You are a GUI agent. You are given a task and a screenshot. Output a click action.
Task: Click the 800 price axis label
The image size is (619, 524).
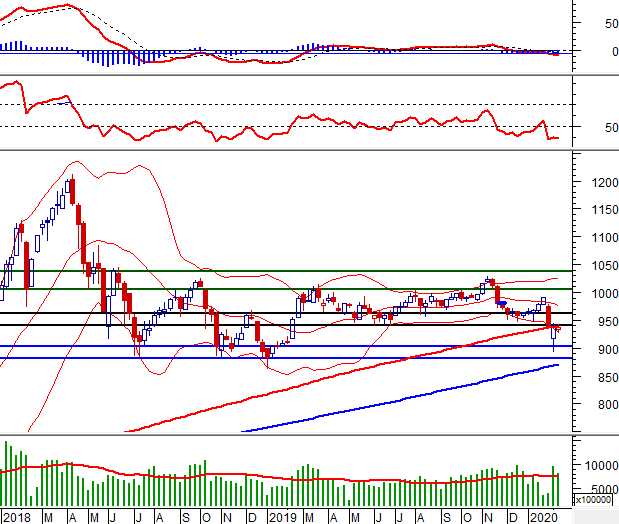pos(608,405)
